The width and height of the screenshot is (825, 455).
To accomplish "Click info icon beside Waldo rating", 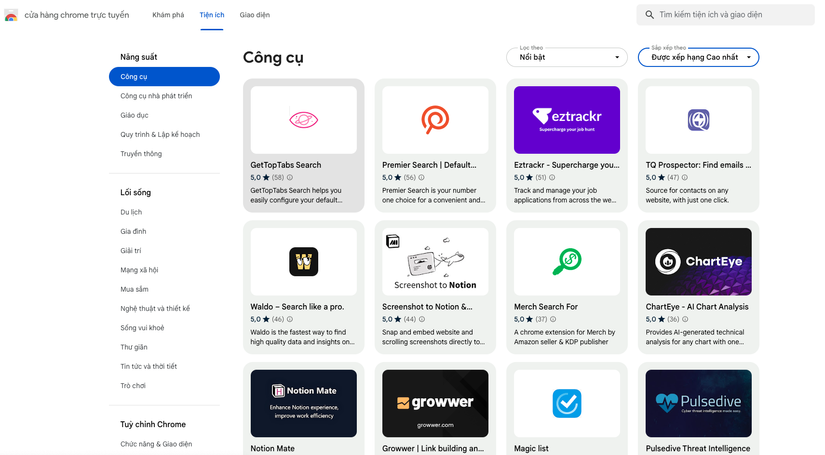I will [x=290, y=319].
